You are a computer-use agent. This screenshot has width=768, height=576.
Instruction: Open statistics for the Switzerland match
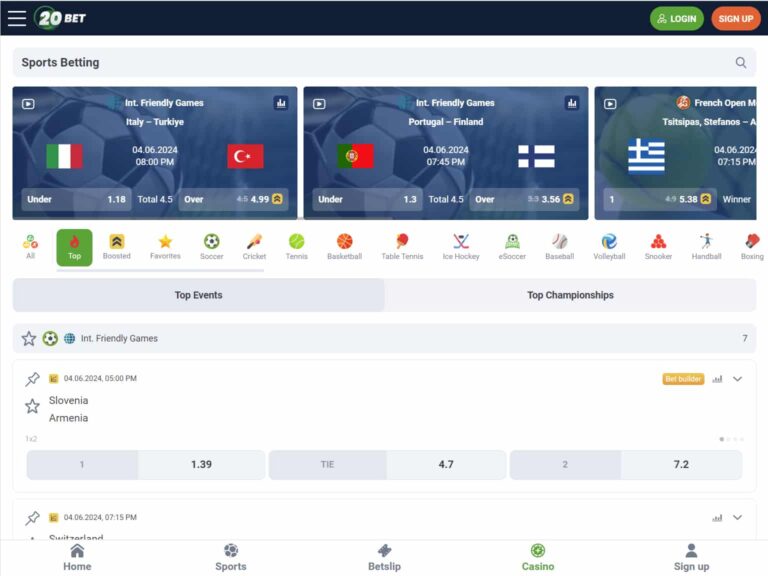[x=717, y=517]
